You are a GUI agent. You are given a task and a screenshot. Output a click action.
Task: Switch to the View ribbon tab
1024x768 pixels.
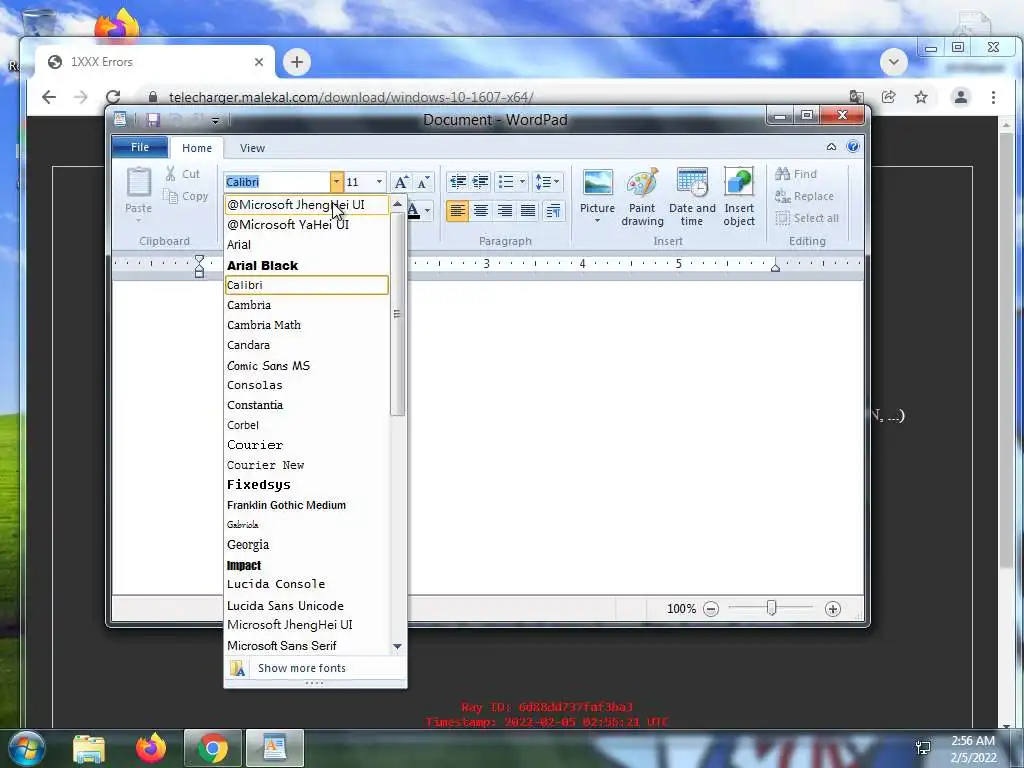tap(252, 148)
